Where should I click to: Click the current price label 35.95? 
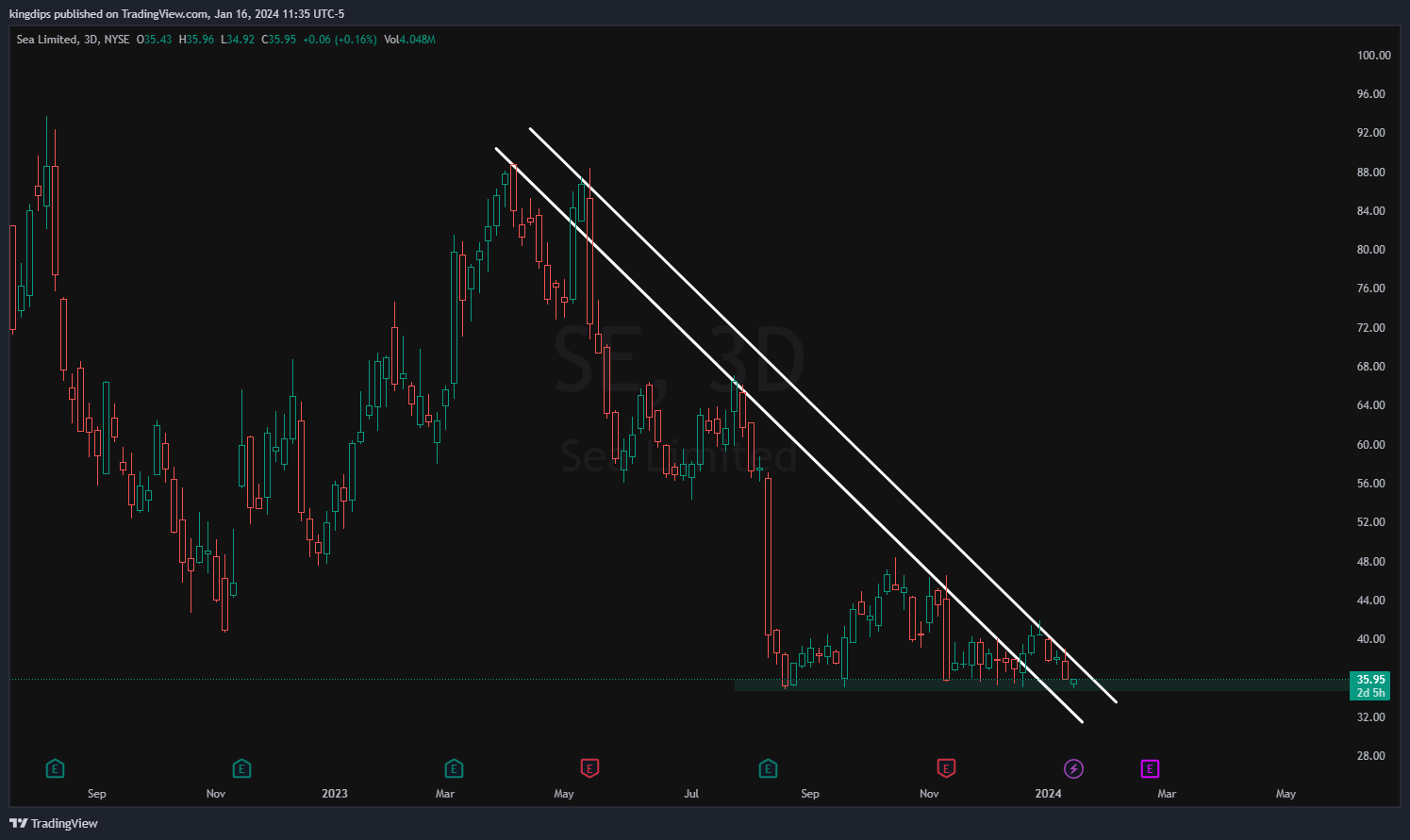coord(1370,680)
